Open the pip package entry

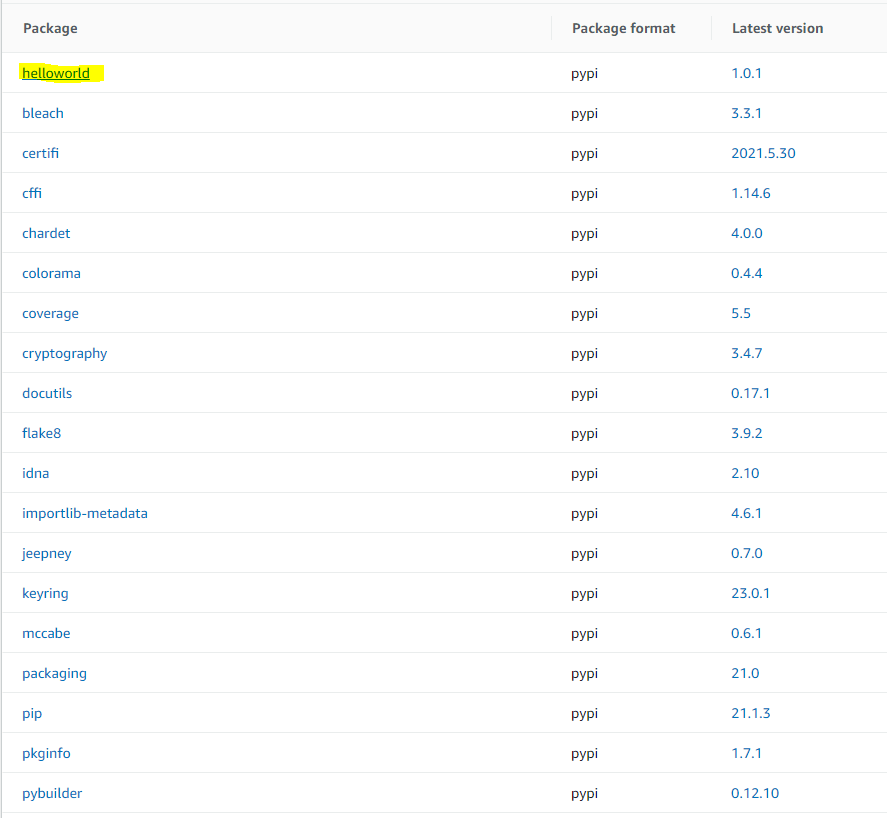point(31,713)
